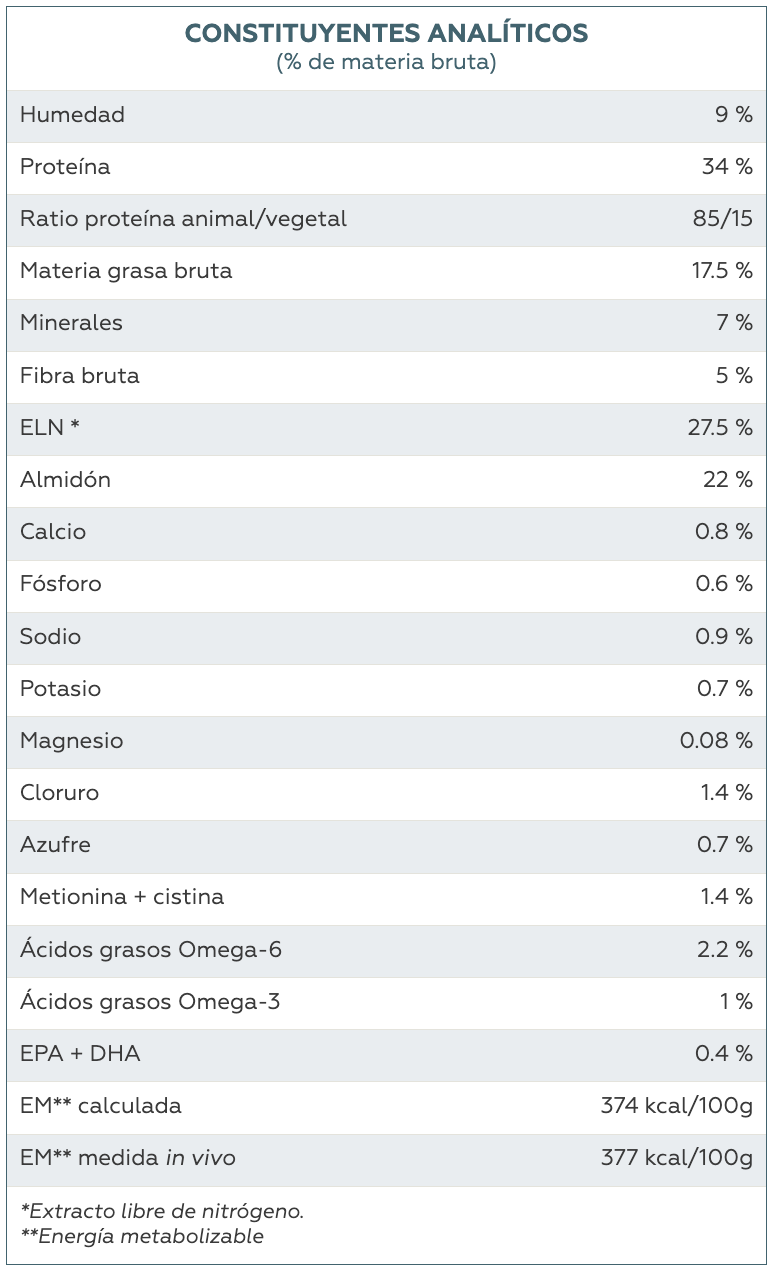Screen dimensions: 772x1272
Task: Click the Materia grasa bruta label
Action: point(126,271)
